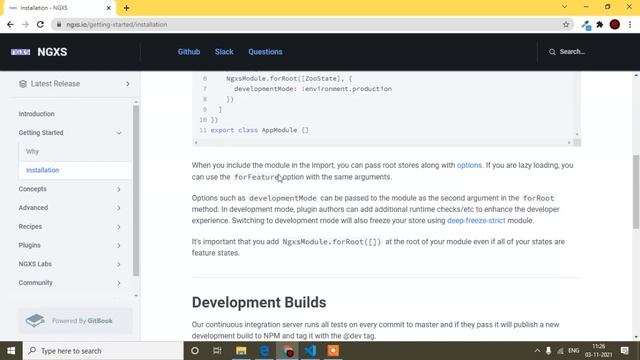Image resolution: width=640 pixels, height=360 pixels.
Task: Open the orange recorder app on taskbar
Action: 333,351
